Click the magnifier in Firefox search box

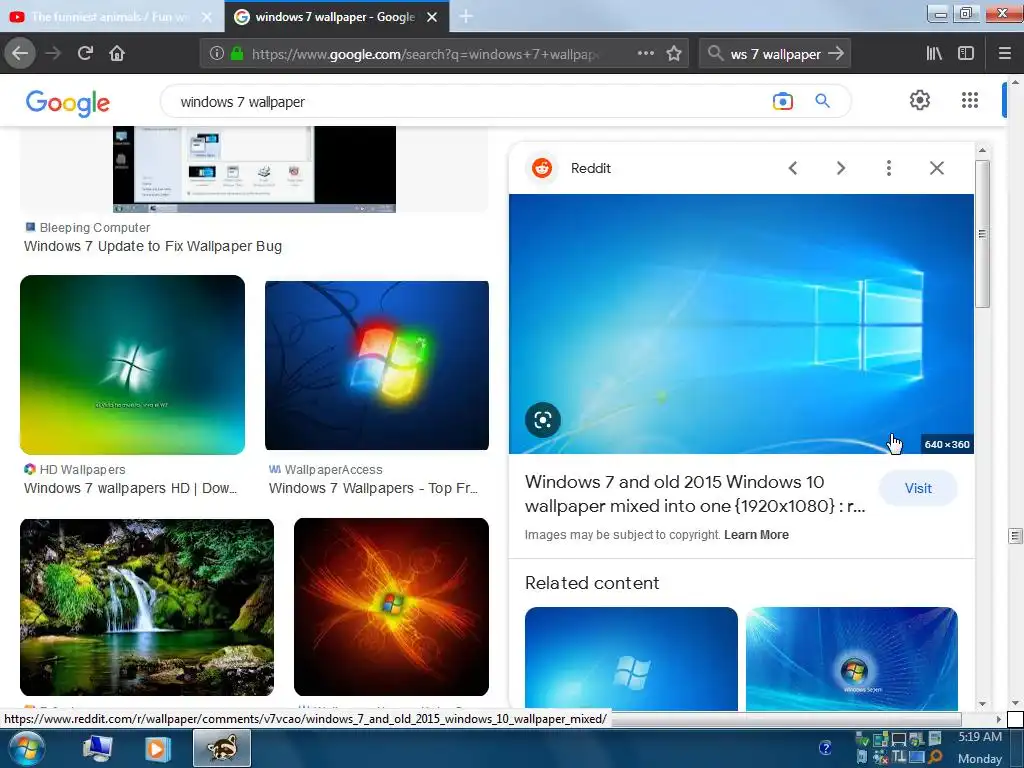click(x=715, y=54)
